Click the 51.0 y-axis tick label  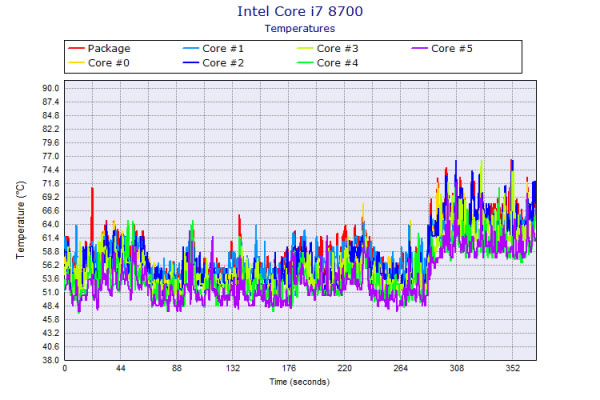coord(51,292)
